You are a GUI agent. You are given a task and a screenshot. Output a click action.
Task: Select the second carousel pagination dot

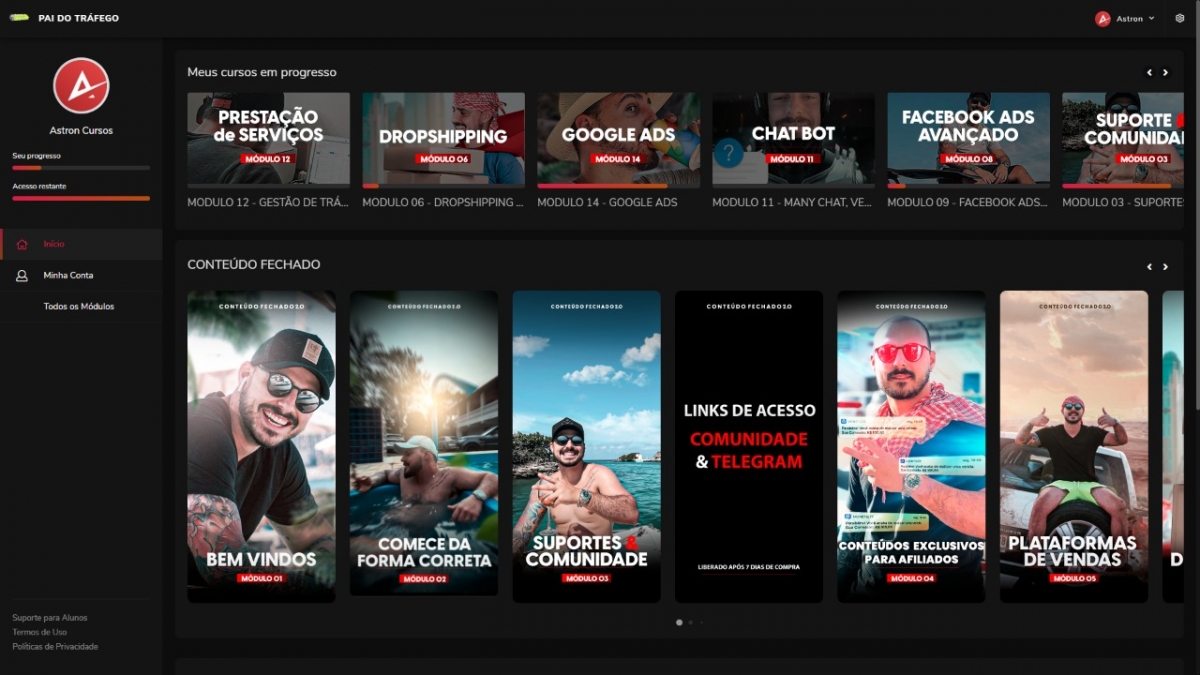pos(690,622)
